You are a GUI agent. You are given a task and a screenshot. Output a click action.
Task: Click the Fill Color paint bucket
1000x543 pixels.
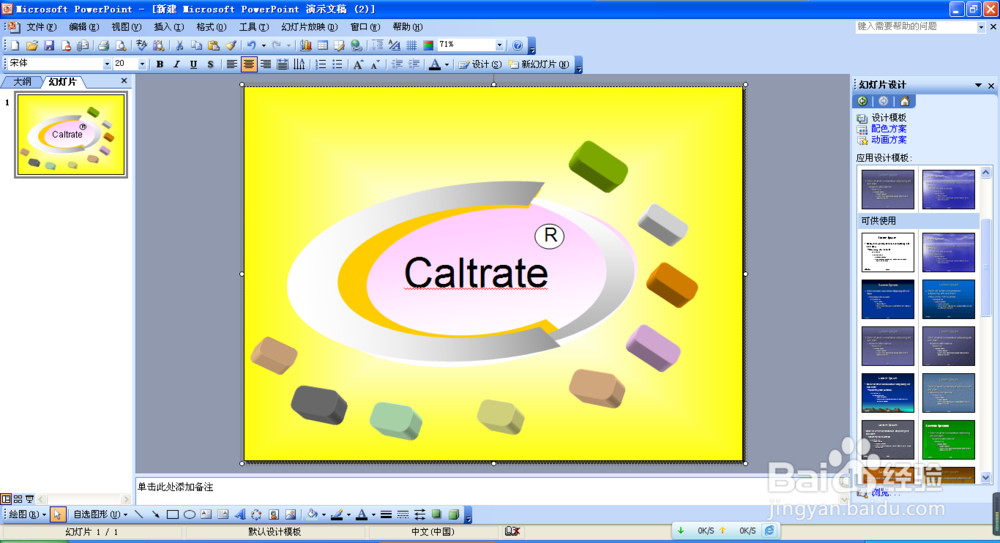312,514
